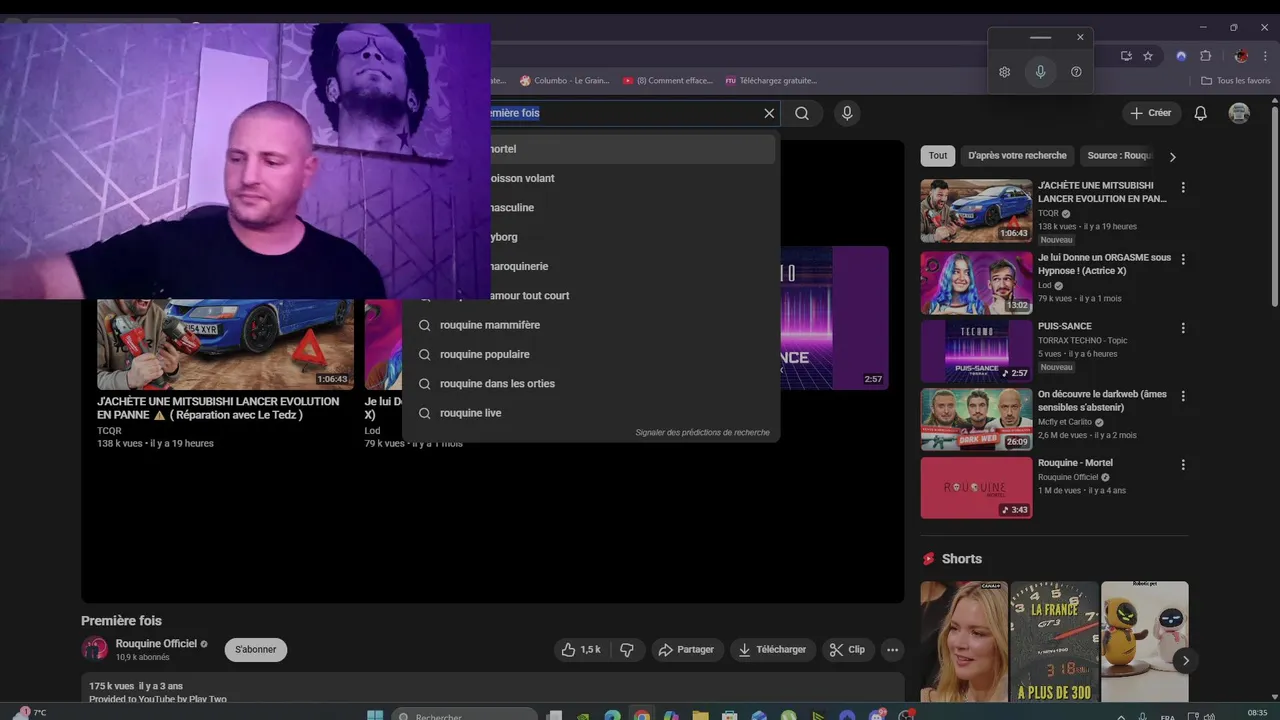
Task: Click the Partager button
Action: pos(687,650)
